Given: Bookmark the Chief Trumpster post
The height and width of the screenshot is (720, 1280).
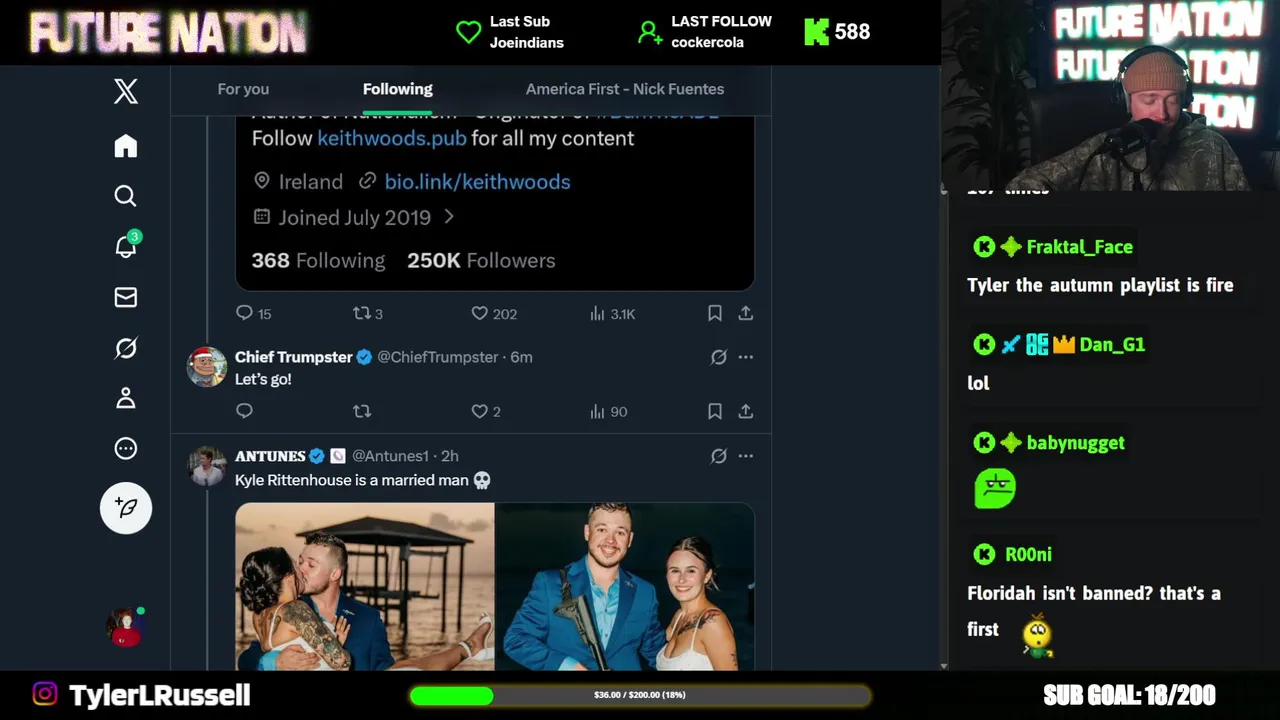Looking at the screenshot, I should tap(714, 411).
